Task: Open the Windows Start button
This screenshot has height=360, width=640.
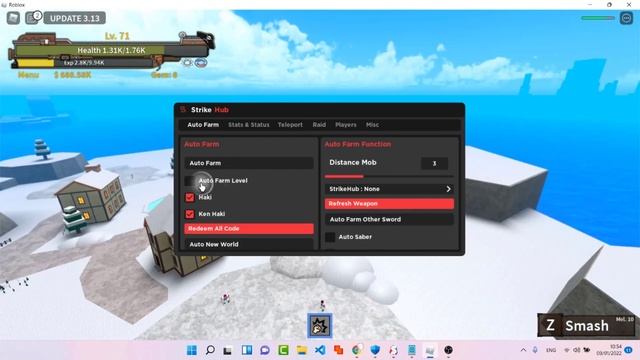Action: [191, 350]
